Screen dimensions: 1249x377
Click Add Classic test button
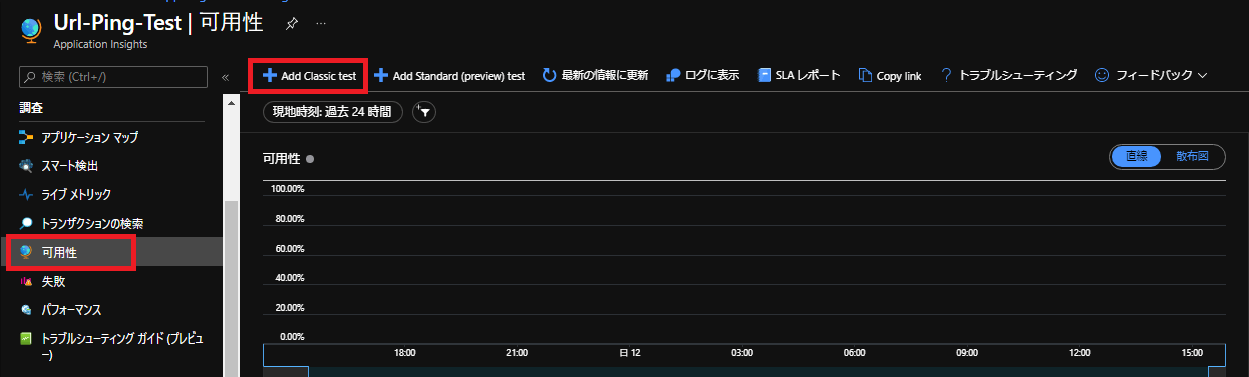tap(309, 75)
